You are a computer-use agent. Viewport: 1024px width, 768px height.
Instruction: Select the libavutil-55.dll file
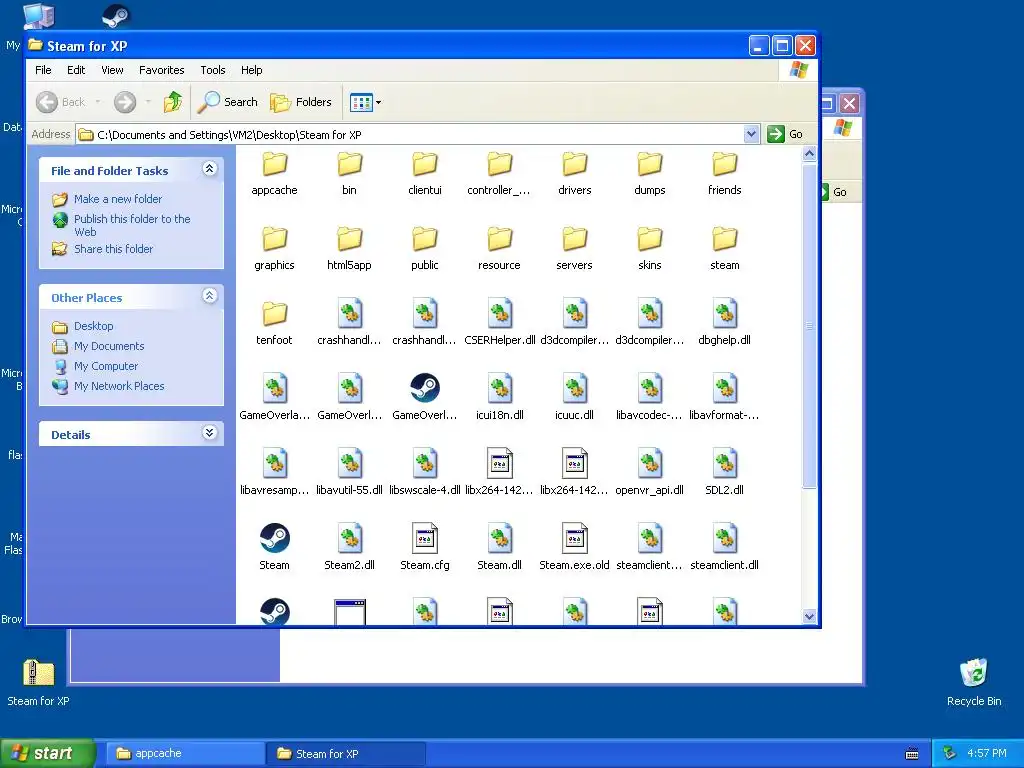point(349,473)
